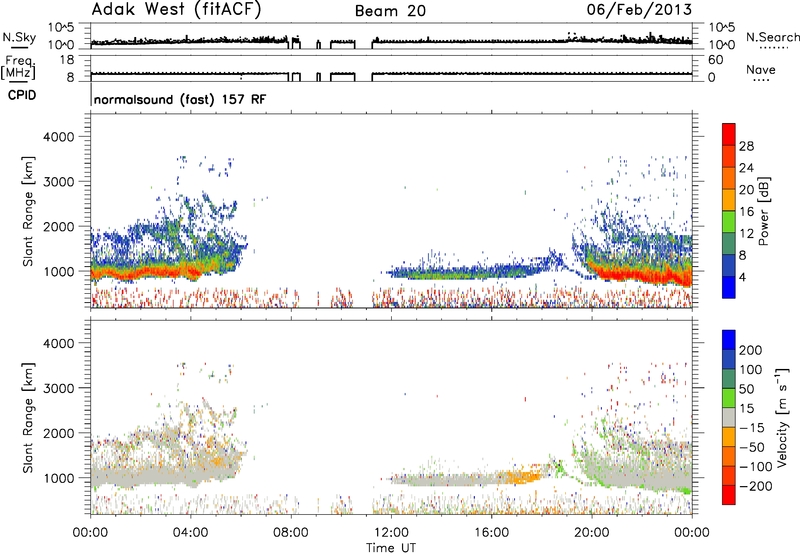Viewport: 800px width, 554px height.
Task: Select the "-15" label on Velocity colorbar
Action: point(752,428)
